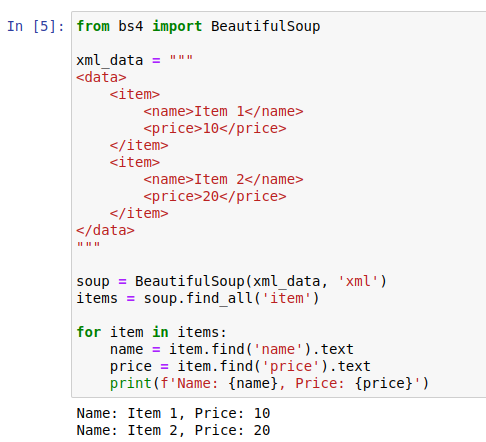486x442 pixels.
Task: Click the opening <data> tag line
Action: pos(101,77)
